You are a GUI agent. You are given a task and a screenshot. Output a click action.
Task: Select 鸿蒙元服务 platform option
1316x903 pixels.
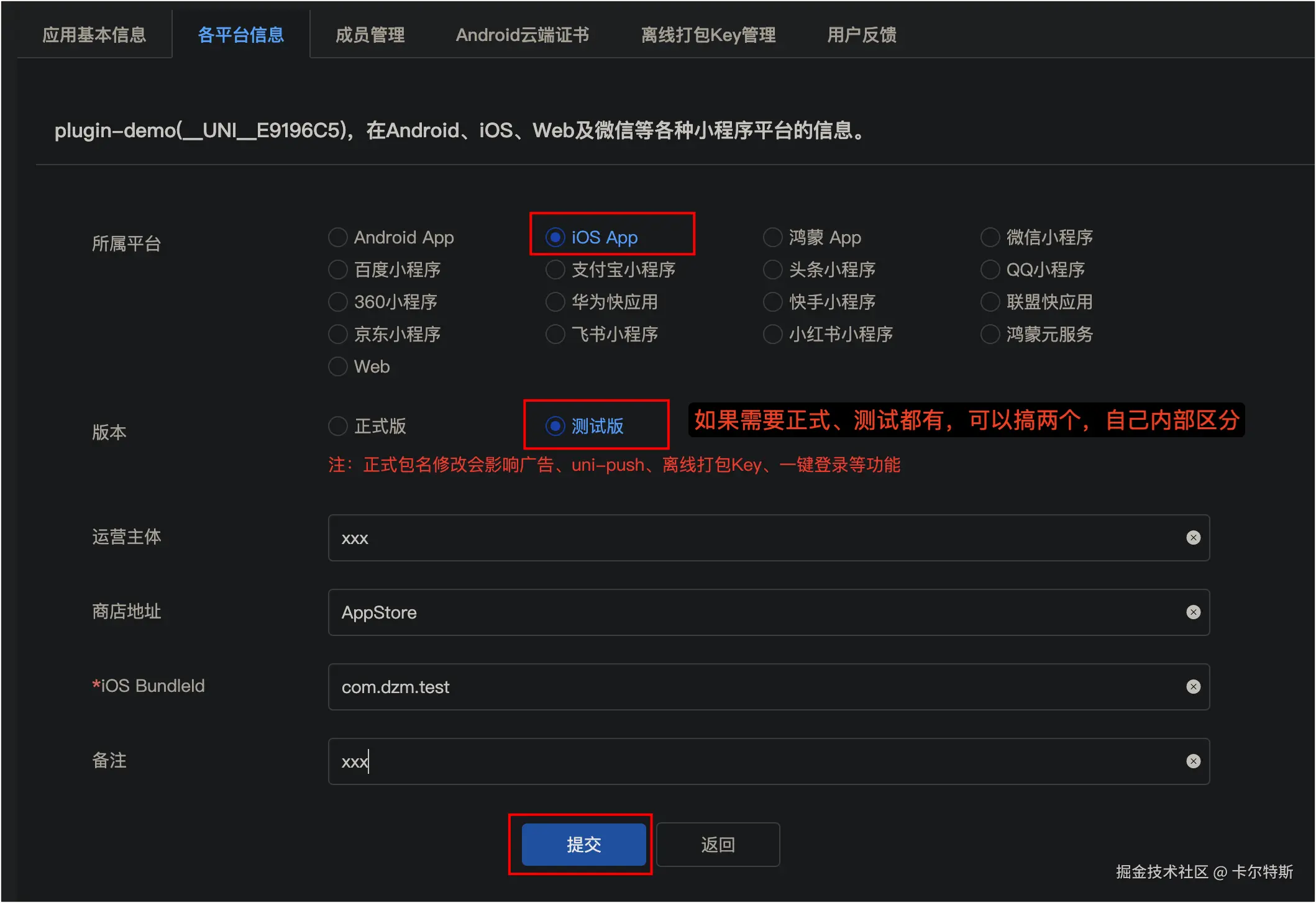(990, 334)
